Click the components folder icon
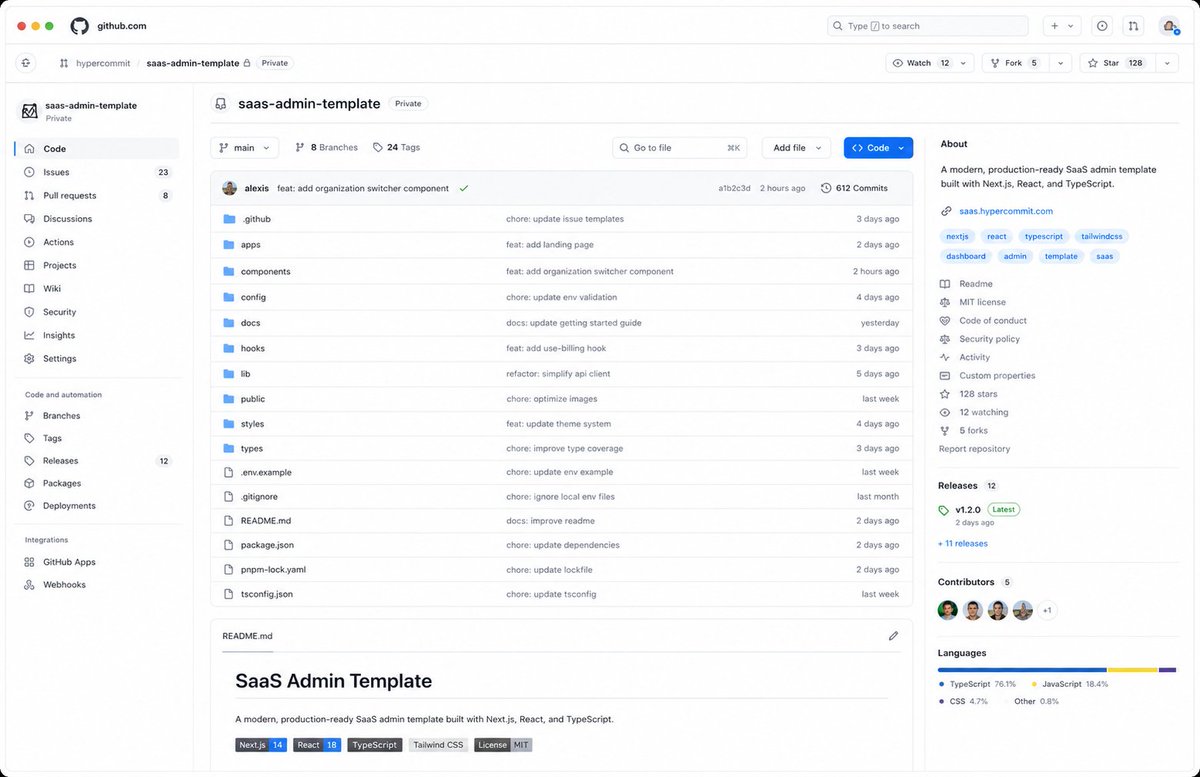The image size is (1200, 777). pos(229,271)
